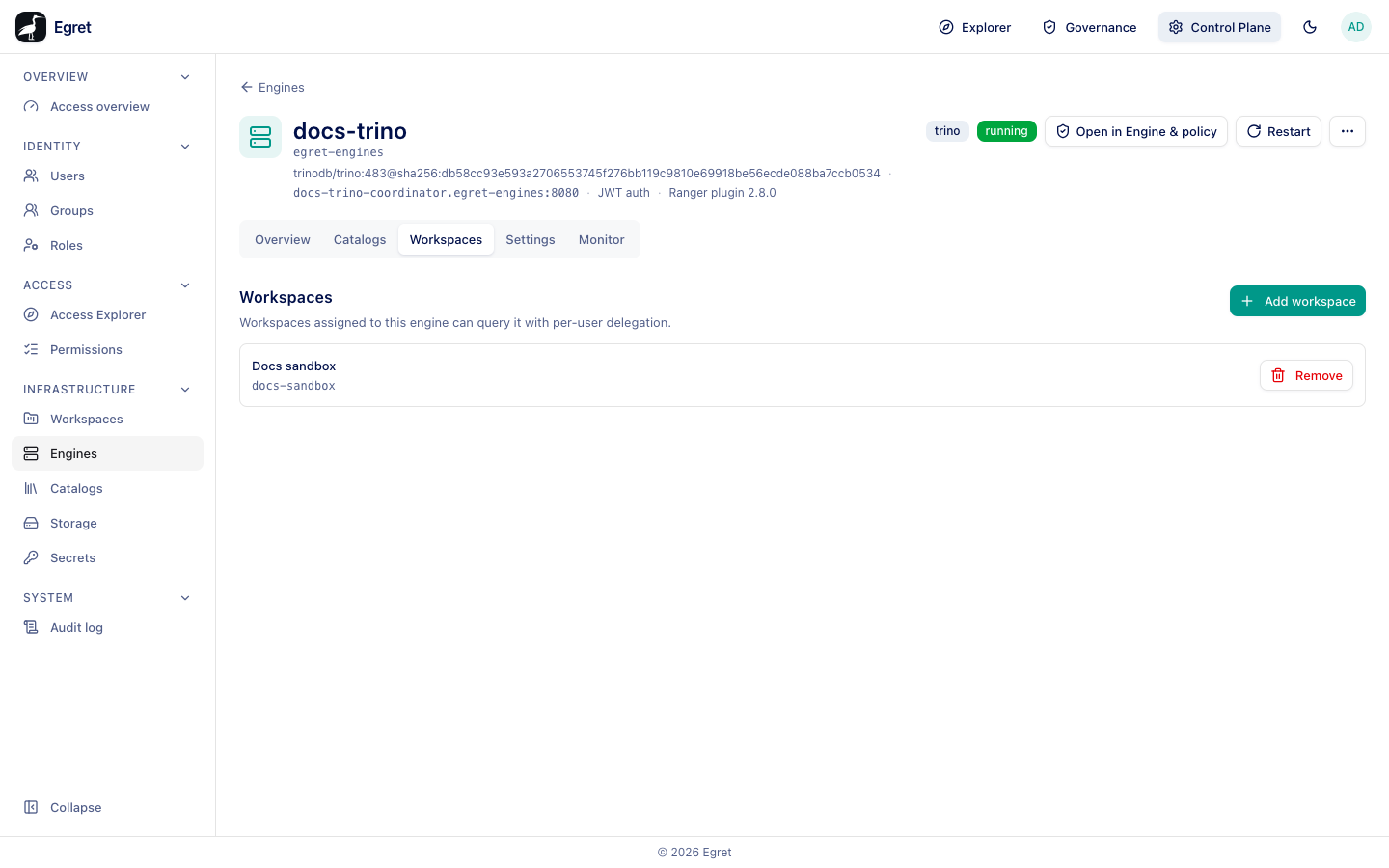Click the Groups sidebar icon
This screenshot has width=1389, height=868.
[31, 210]
